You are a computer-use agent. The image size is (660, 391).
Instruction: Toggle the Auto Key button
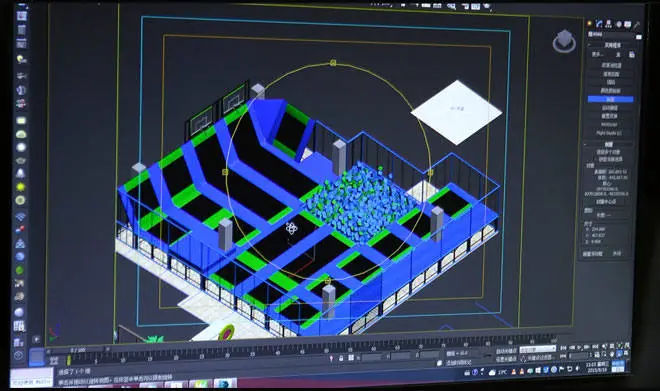pyautogui.click(x=506, y=351)
